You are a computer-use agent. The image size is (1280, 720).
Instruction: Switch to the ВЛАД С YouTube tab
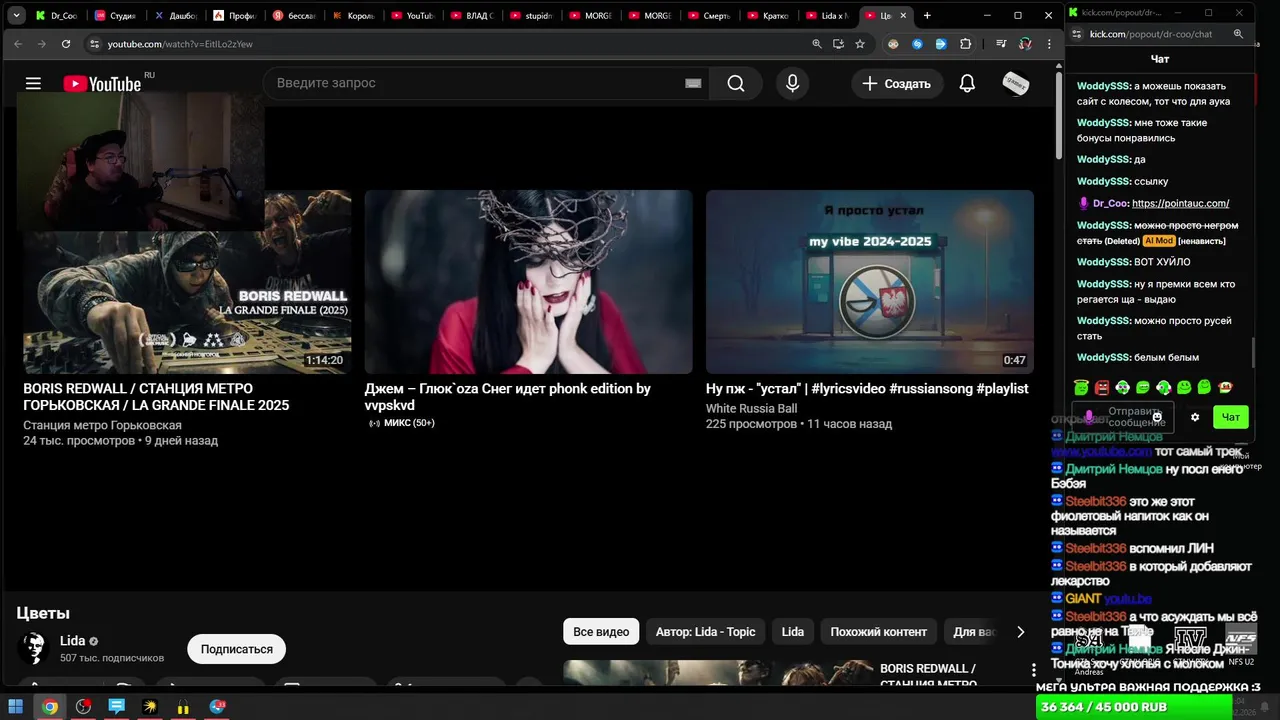472,16
